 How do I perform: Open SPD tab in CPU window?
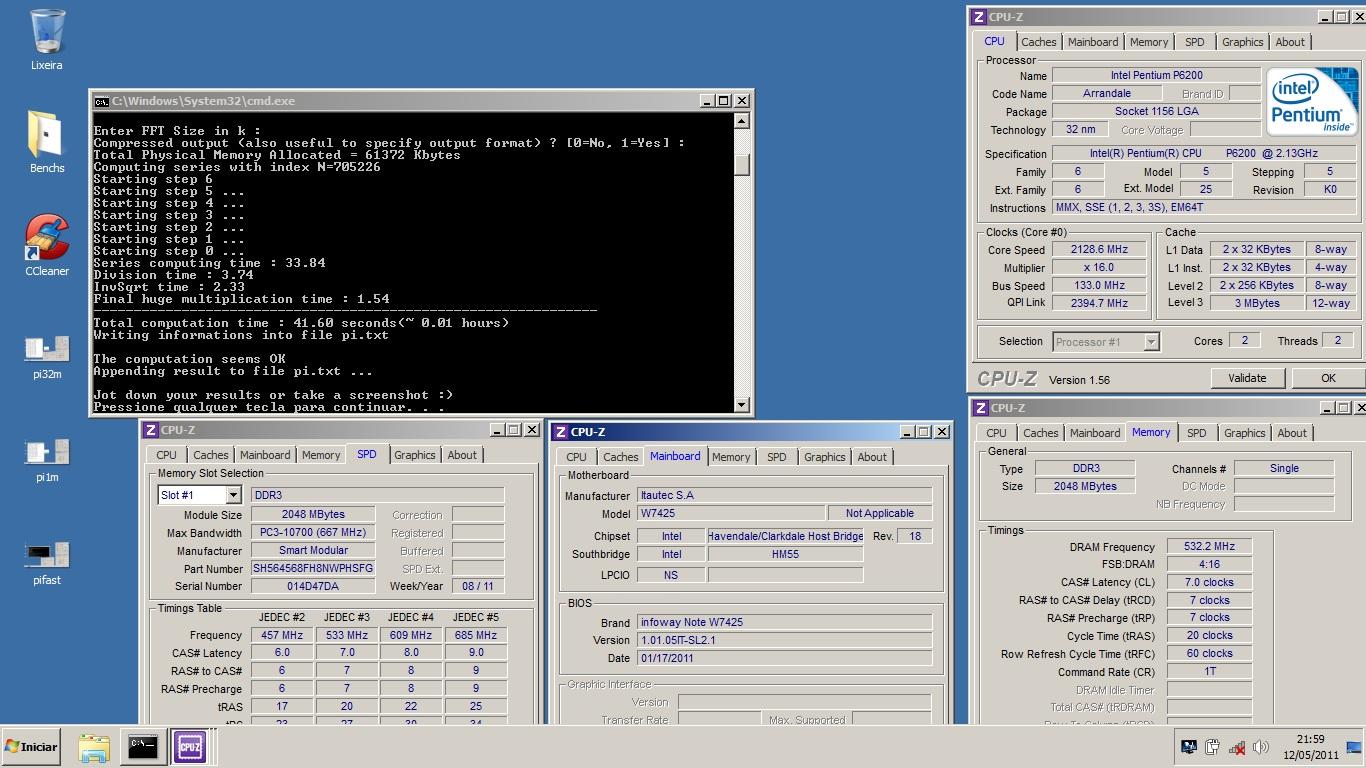(x=1195, y=42)
